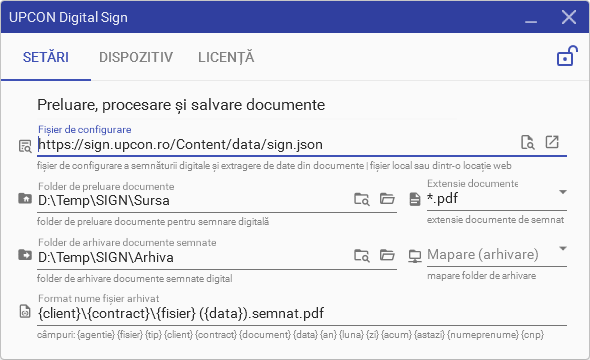Expand the Extensie documente dropdown
Screen dimensions: 590x360
click(x=563, y=192)
